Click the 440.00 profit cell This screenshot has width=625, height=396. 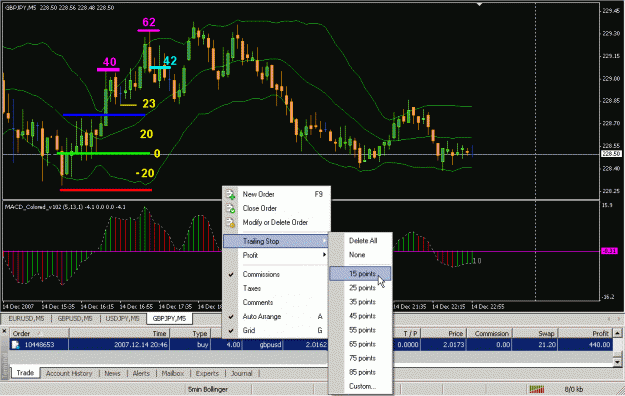tap(585, 345)
